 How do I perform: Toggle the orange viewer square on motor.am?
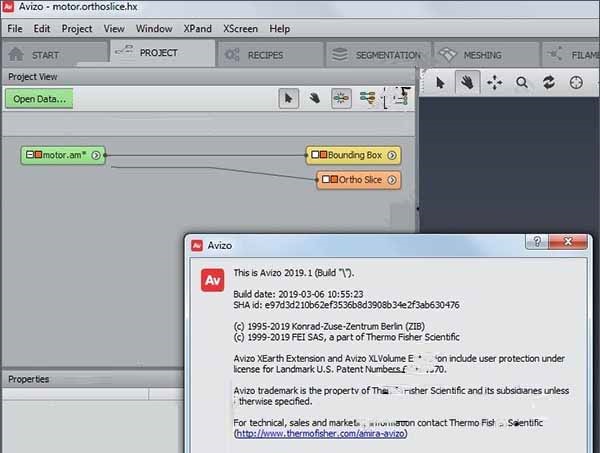coord(38,155)
